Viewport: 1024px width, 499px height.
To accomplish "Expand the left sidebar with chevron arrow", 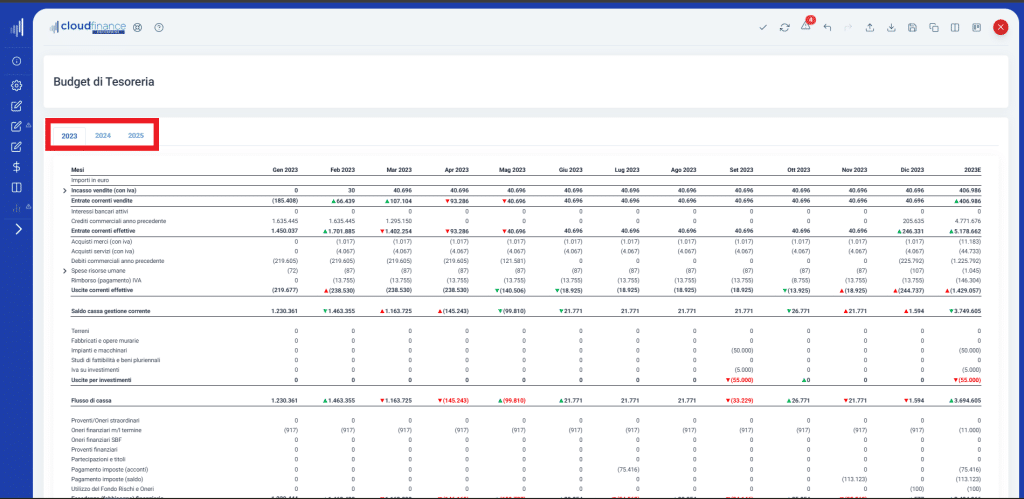I will (16, 229).
